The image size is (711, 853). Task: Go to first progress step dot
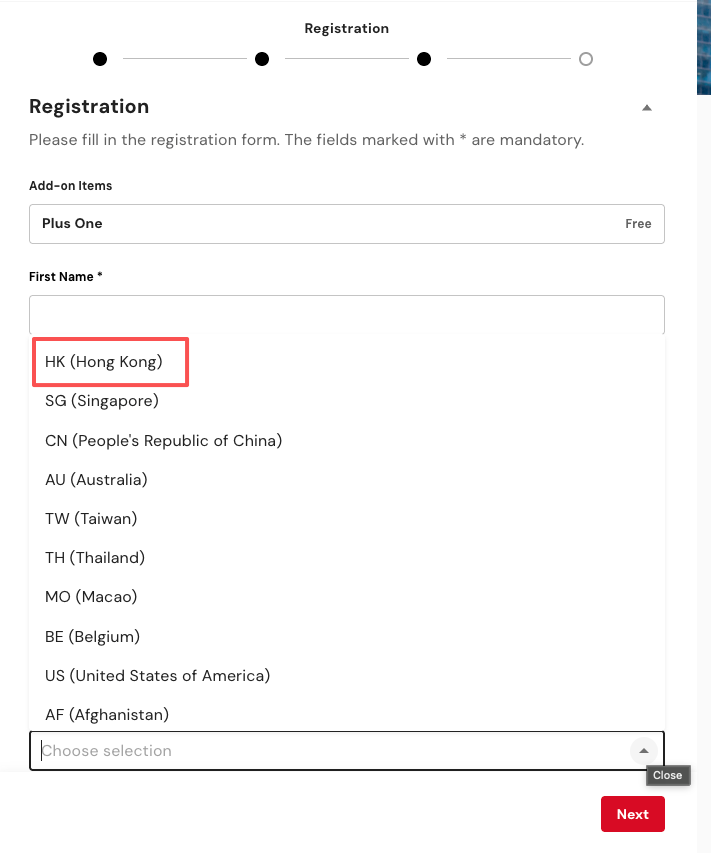(x=100, y=59)
